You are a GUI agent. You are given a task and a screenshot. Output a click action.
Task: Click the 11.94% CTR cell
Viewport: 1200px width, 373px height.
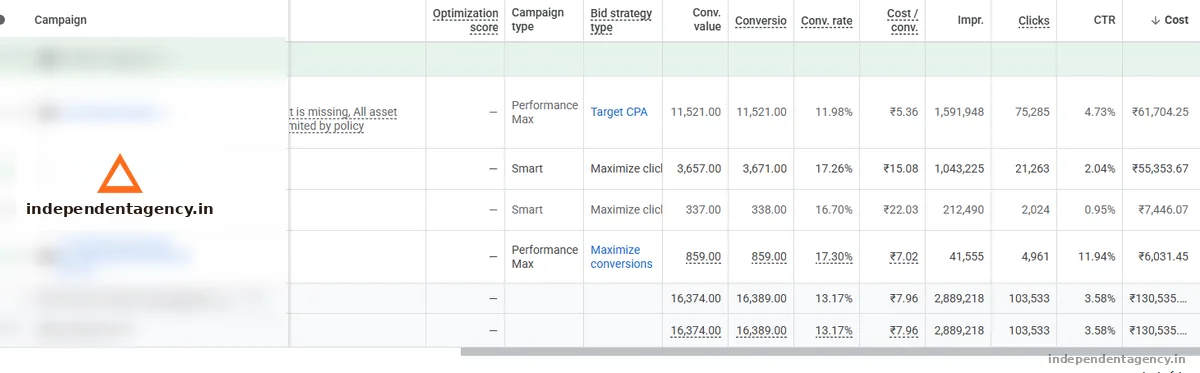pyautogui.click(x=1096, y=257)
